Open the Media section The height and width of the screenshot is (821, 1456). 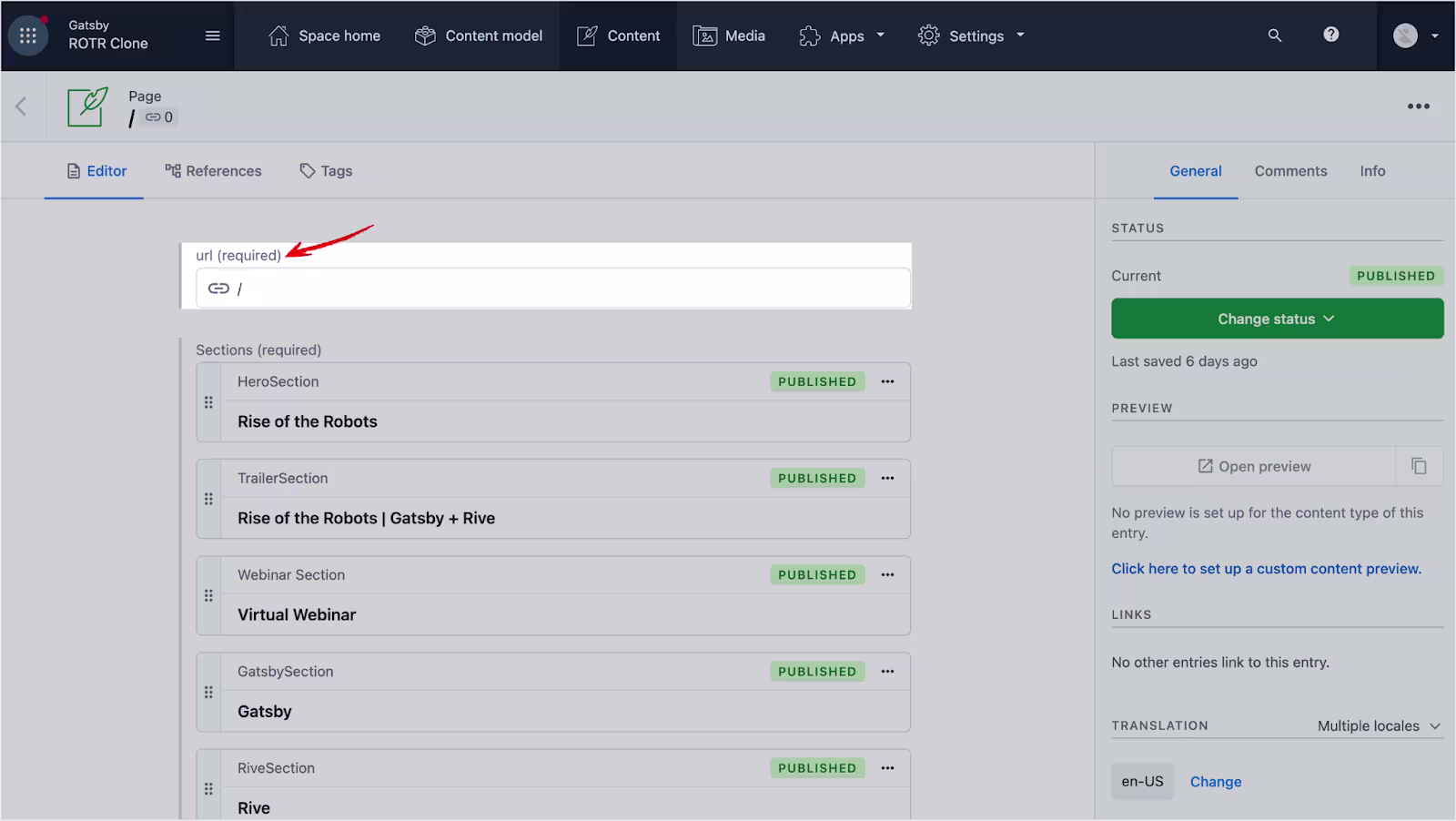[x=729, y=35]
